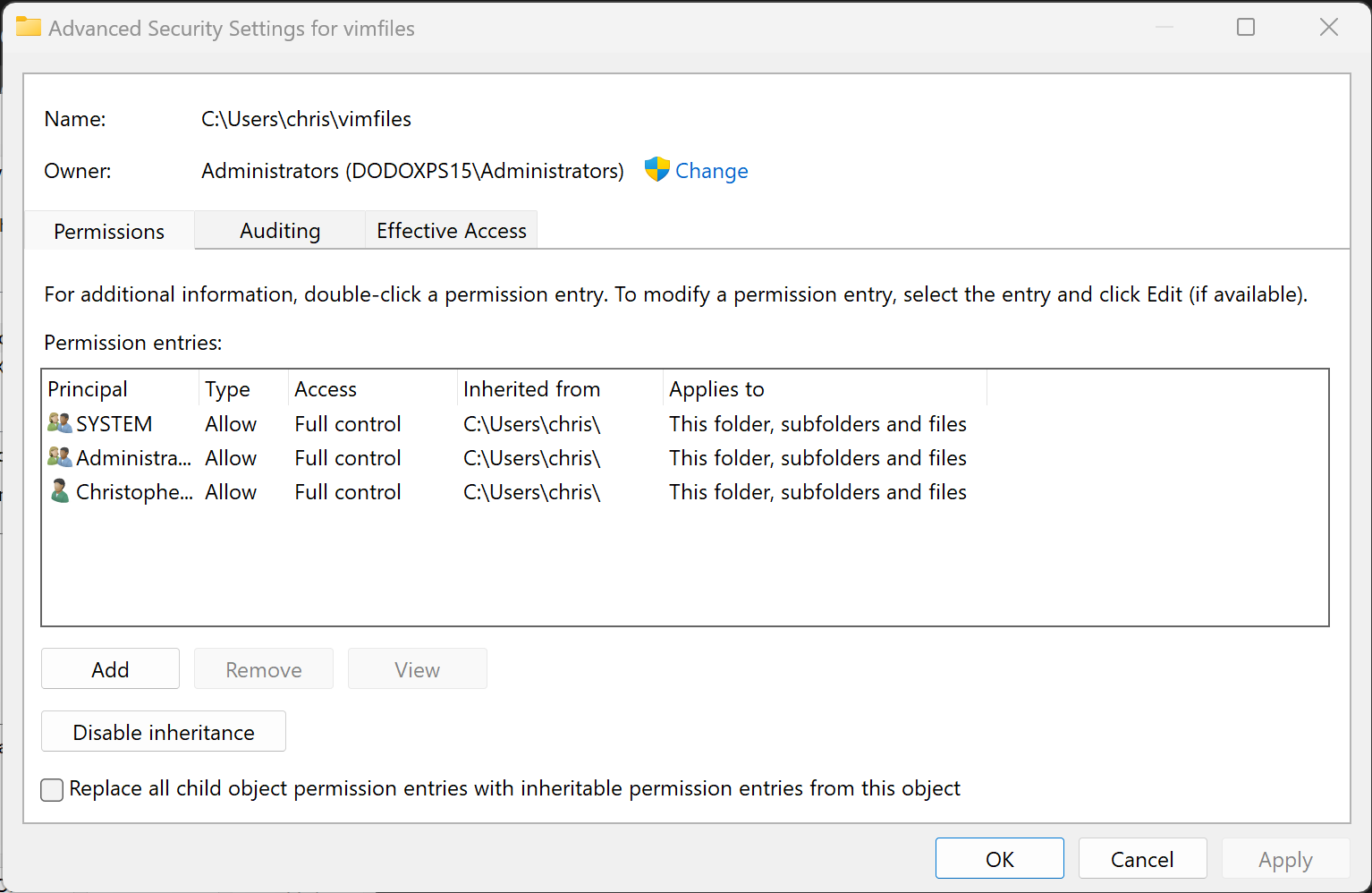
Task: Click the Apply button
Action: click(x=1285, y=858)
